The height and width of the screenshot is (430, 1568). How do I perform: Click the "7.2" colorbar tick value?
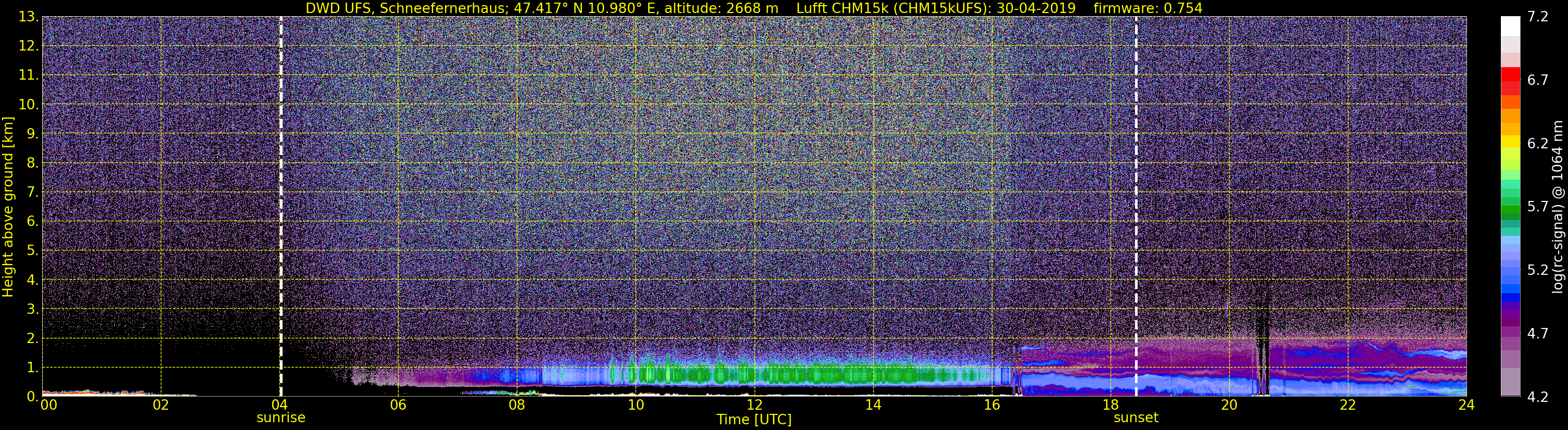[x=1538, y=17]
